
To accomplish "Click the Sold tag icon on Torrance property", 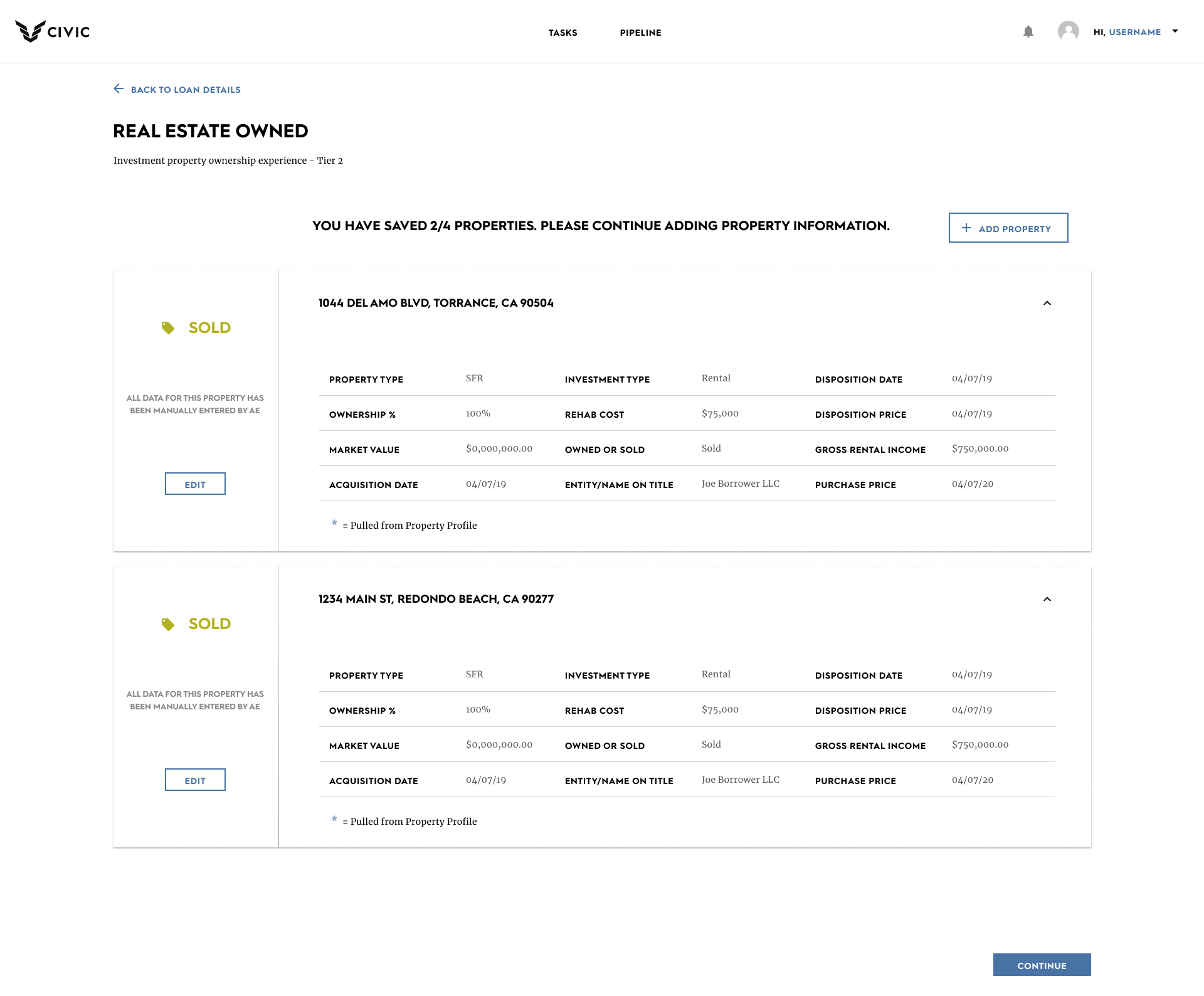I will [x=168, y=328].
